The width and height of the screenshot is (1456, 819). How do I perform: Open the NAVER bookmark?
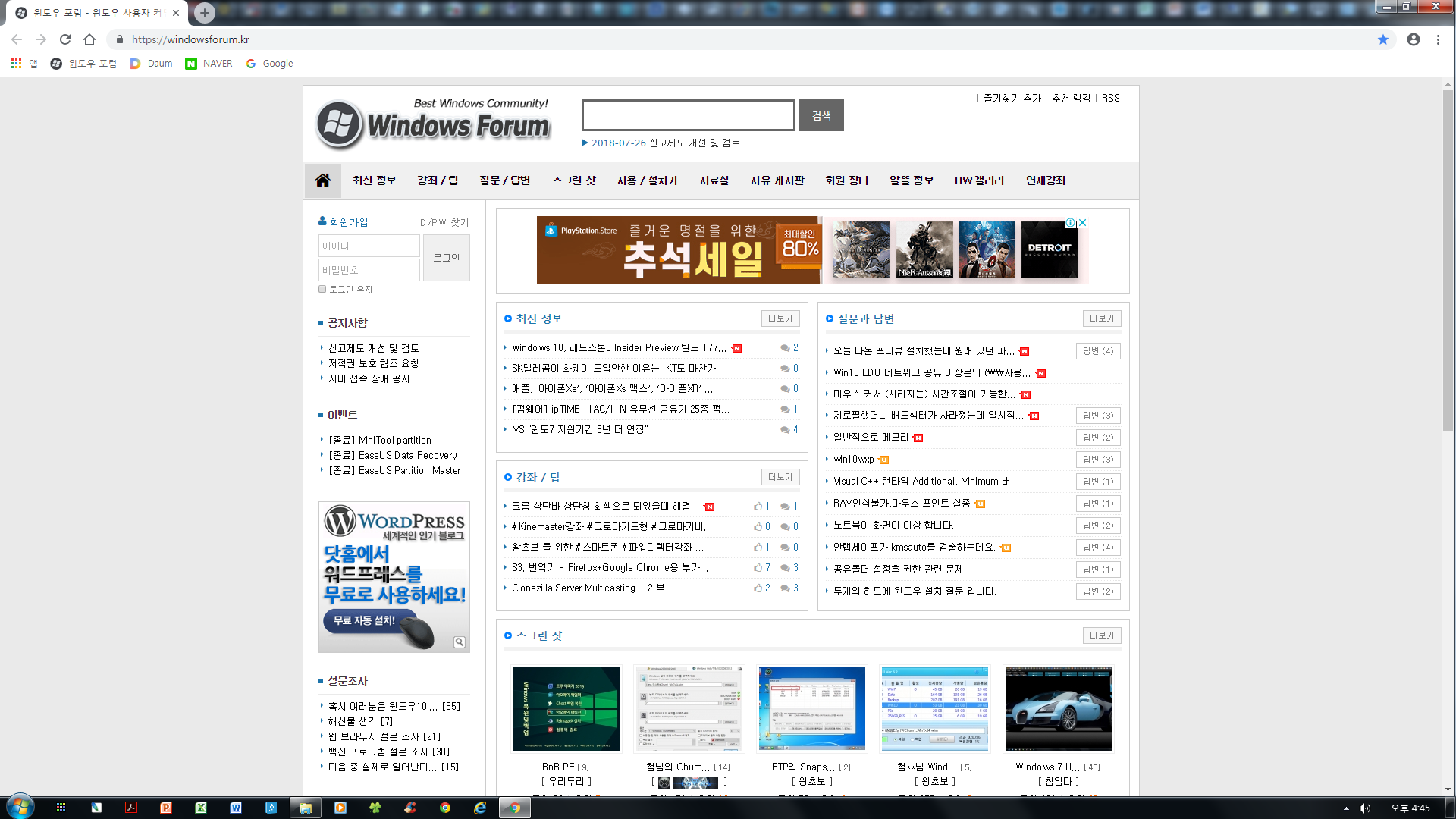[x=209, y=64]
